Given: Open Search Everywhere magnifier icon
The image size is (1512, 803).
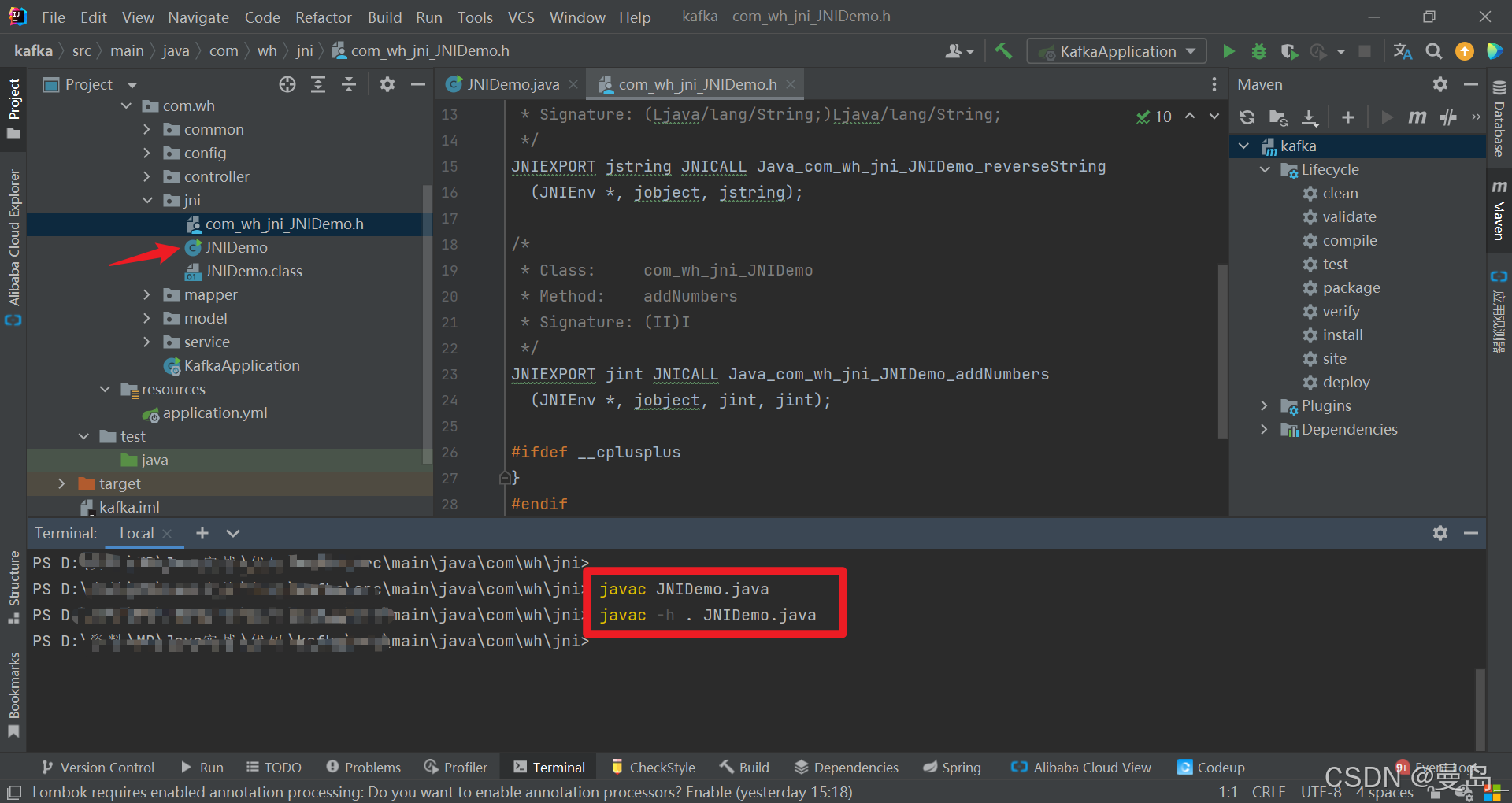Looking at the screenshot, I should (x=1434, y=51).
